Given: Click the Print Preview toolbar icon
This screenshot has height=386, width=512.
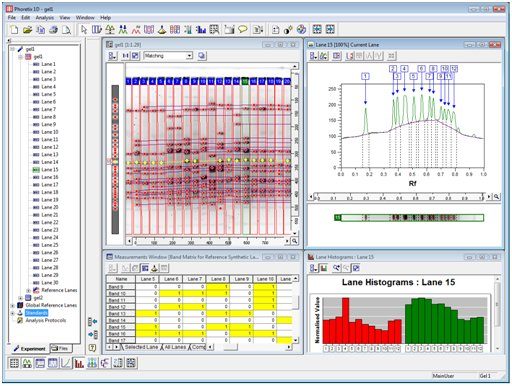Looking at the screenshot, I should 66,30.
